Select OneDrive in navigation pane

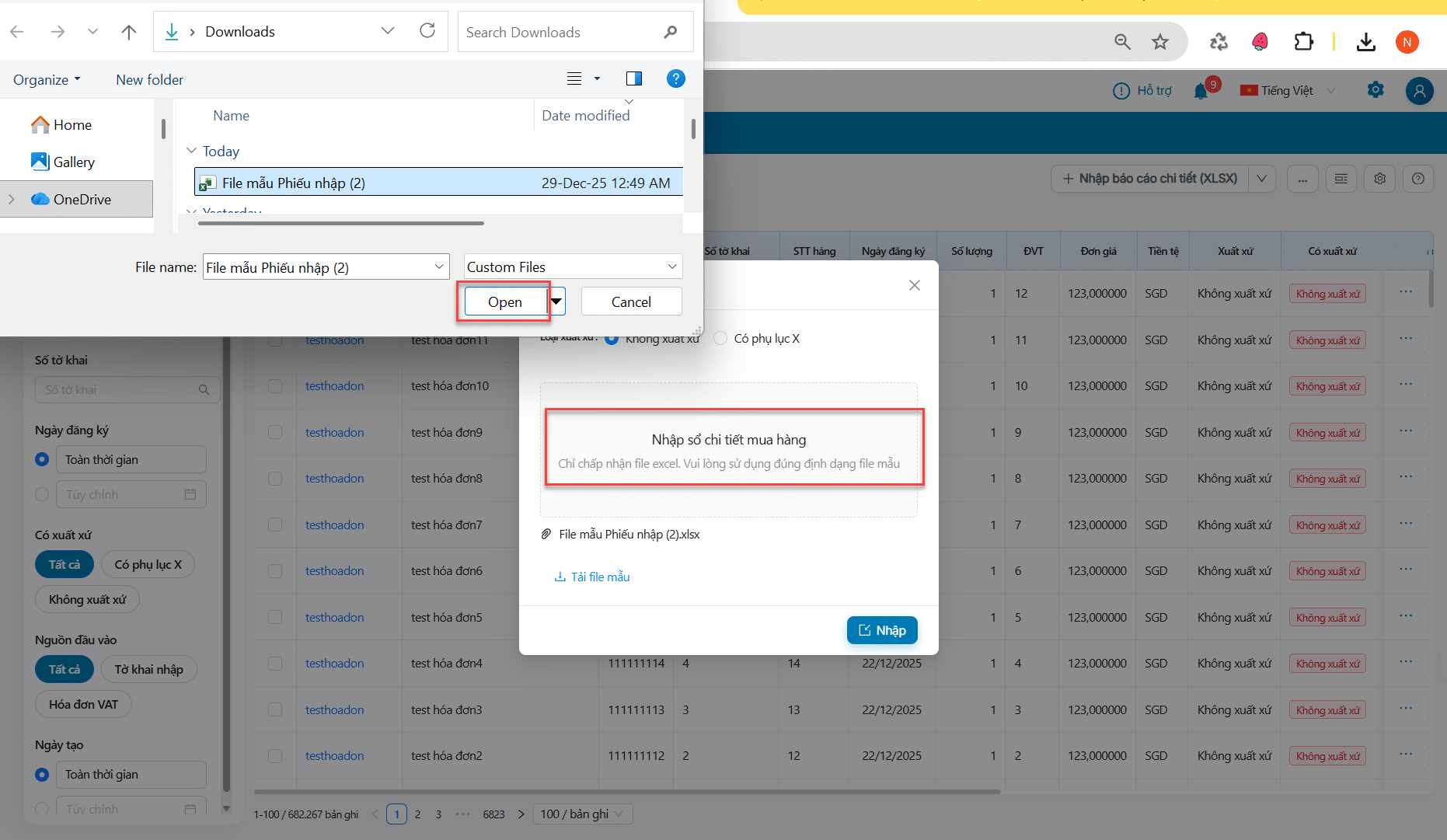coord(82,199)
